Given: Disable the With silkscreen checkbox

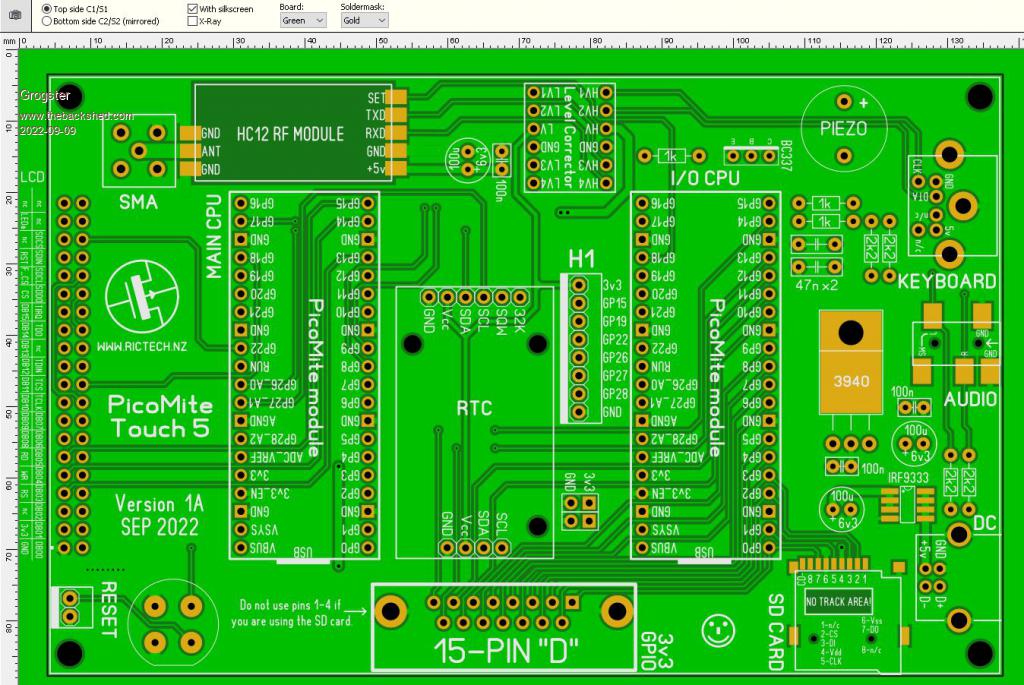Looking at the screenshot, I should 193,8.
